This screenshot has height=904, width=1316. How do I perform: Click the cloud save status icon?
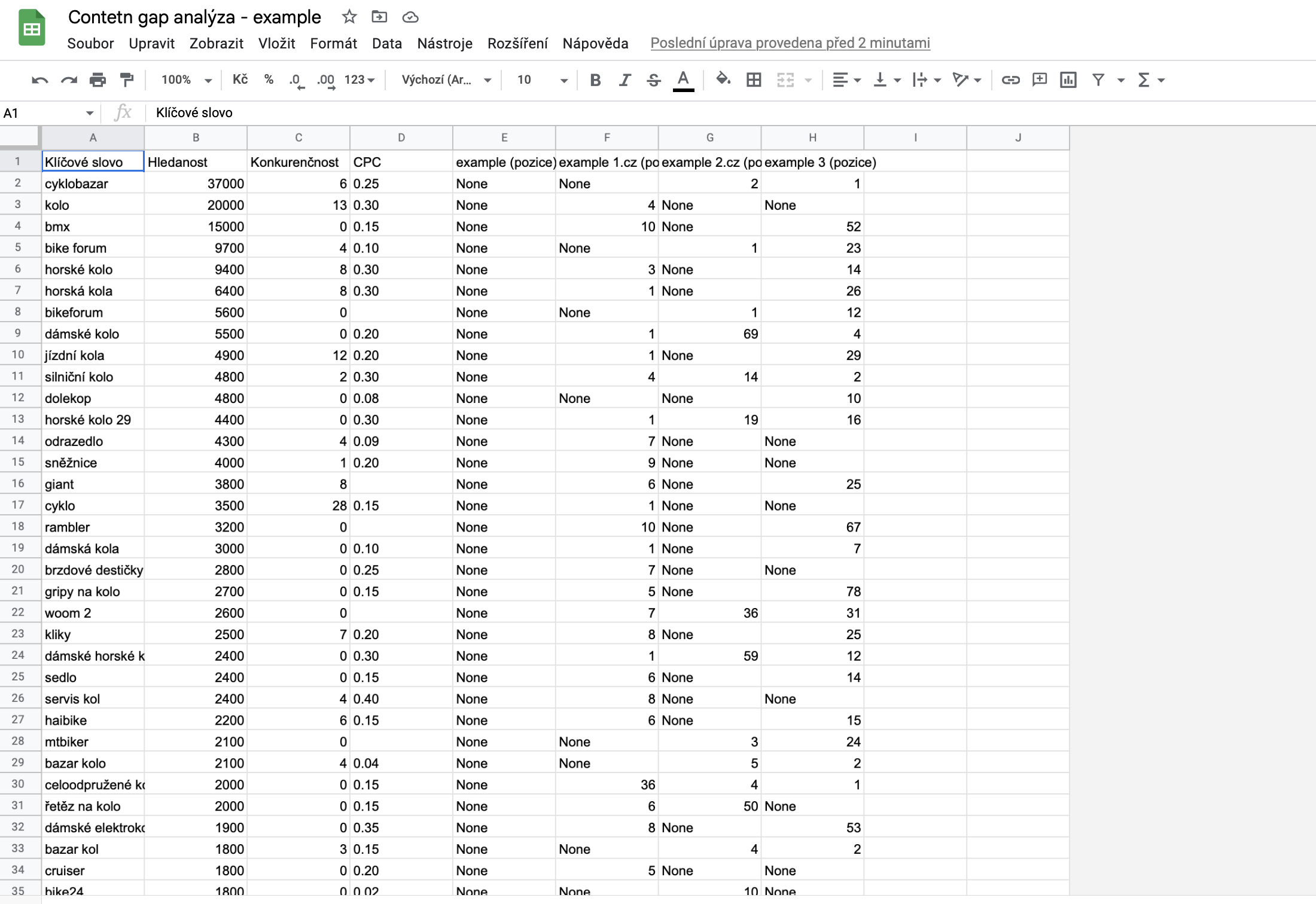pos(410,17)
